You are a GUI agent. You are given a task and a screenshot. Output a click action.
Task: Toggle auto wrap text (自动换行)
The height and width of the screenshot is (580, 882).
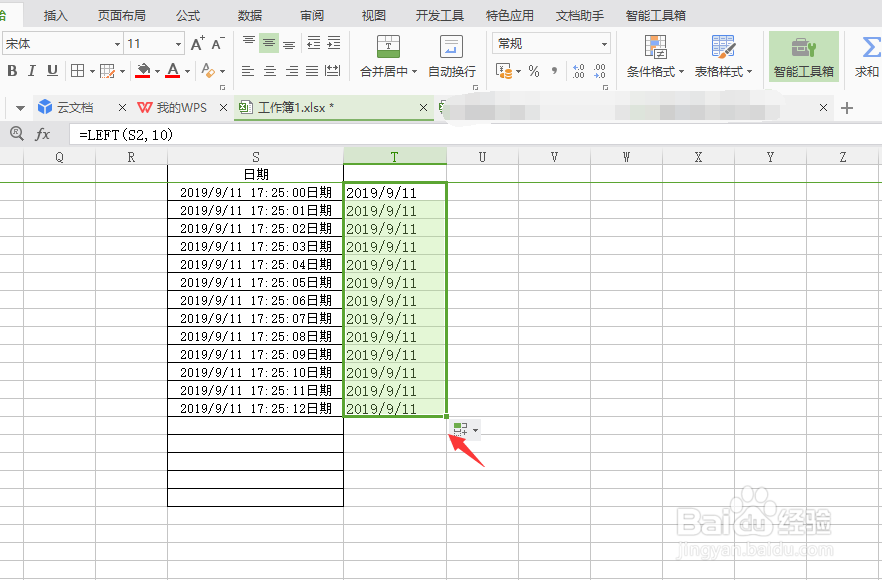[451, 57]
